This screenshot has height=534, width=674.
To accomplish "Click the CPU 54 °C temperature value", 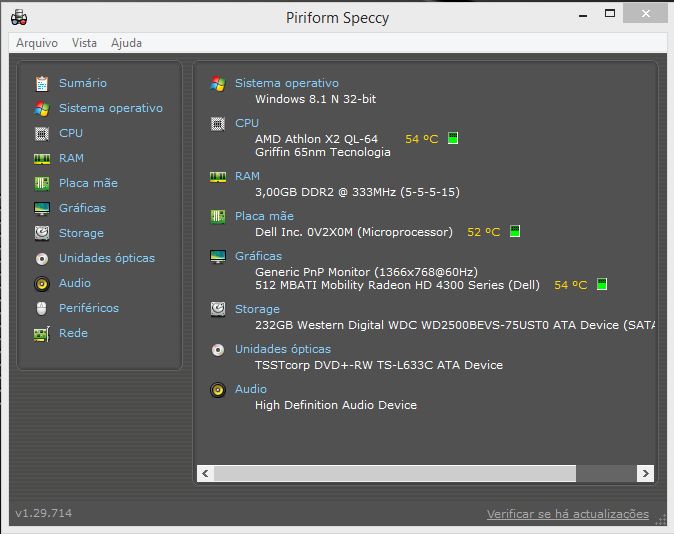I will click(x=422, y=139).
